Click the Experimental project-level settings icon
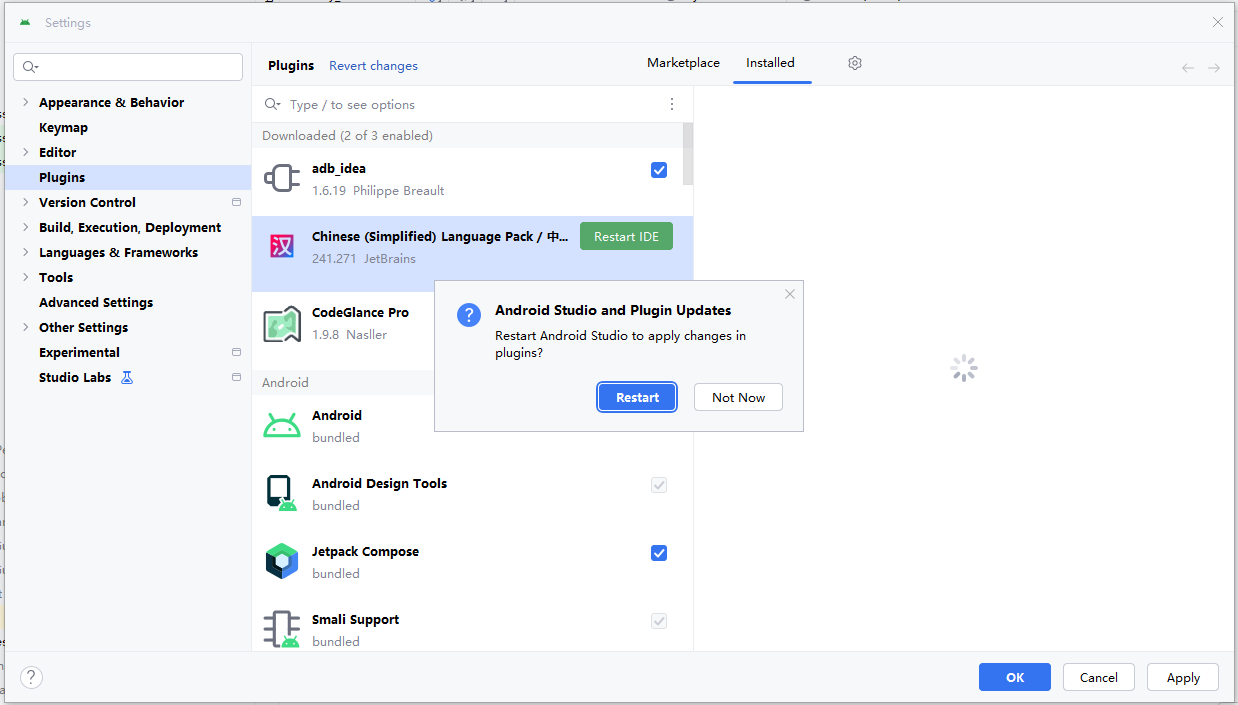1238x705 pixels. pos(237,352)
